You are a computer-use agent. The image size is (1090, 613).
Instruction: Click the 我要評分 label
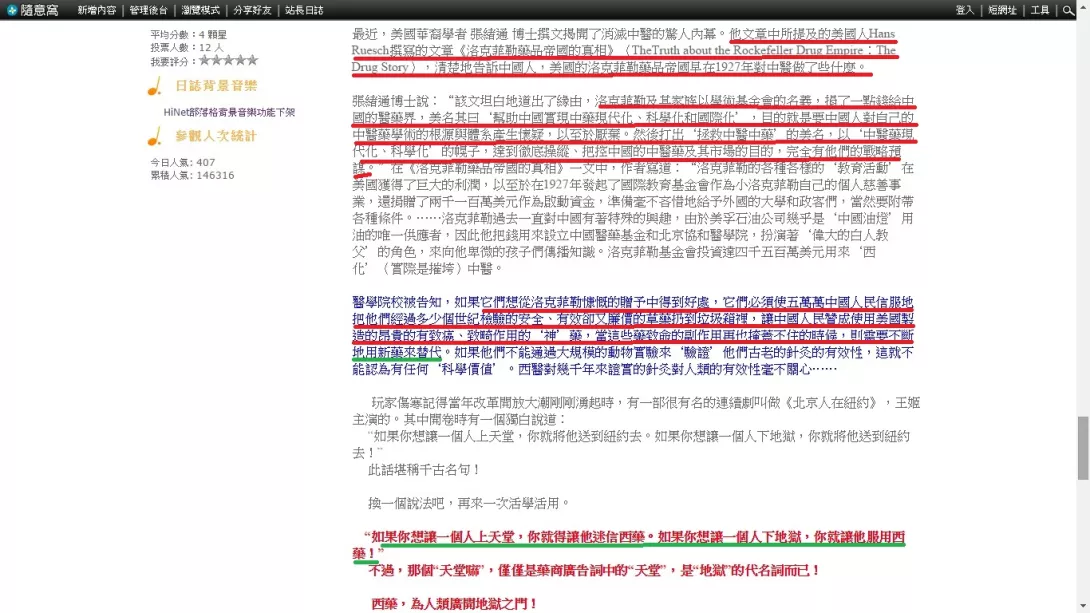pyautogui.click(x=172, y=61)
